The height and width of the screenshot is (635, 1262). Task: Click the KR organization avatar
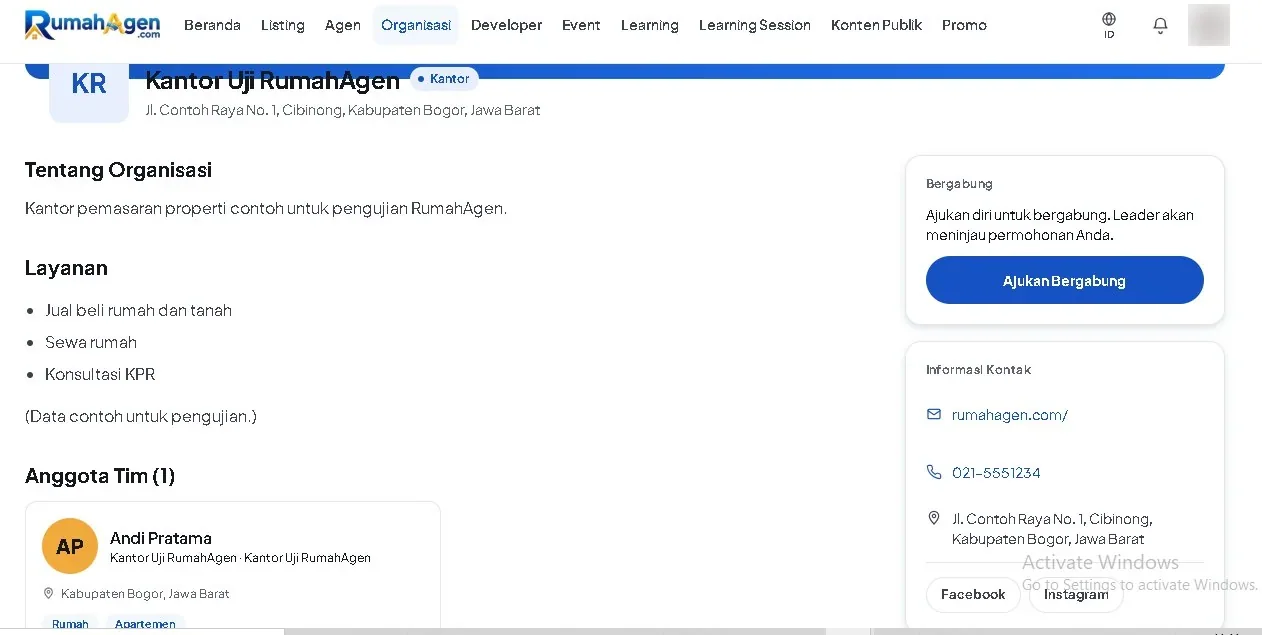point(89,88)
